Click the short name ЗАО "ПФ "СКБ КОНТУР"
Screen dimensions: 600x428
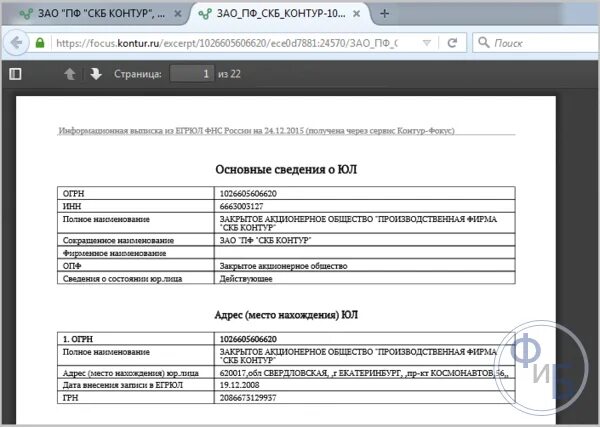click(266, 240)
